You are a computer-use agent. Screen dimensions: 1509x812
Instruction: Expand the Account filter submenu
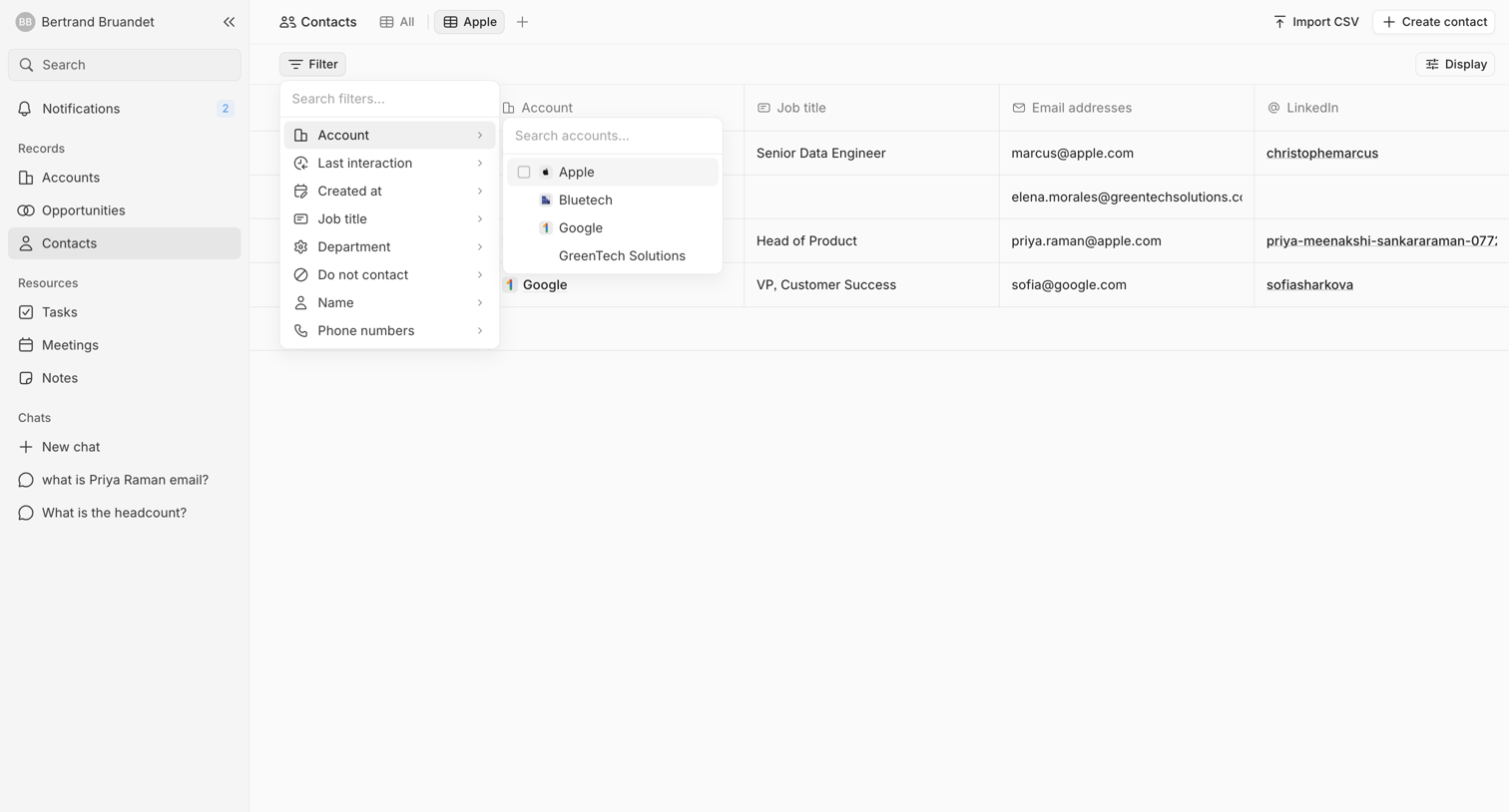389,135
